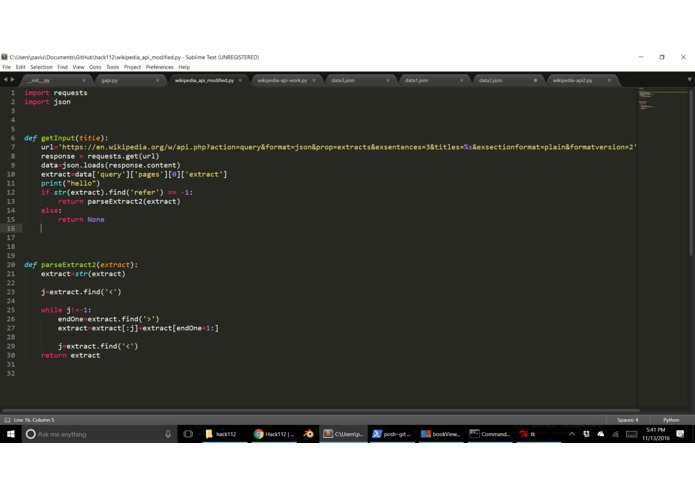Click the 'import json' line
The height and width of the screenshot is (494, 695).
coord(47,102)
